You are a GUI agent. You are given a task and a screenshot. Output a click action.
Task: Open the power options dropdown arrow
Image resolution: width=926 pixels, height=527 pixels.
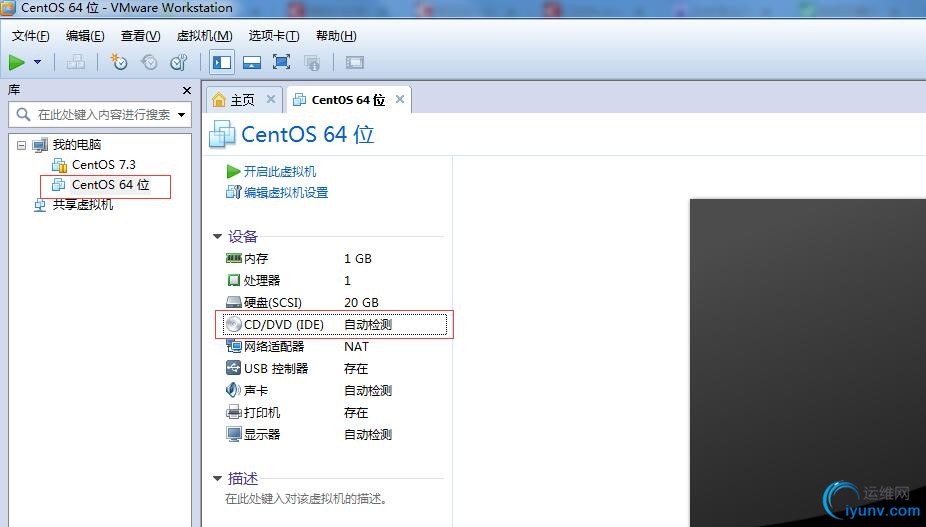pyautogui.click(x=38, y=62)
